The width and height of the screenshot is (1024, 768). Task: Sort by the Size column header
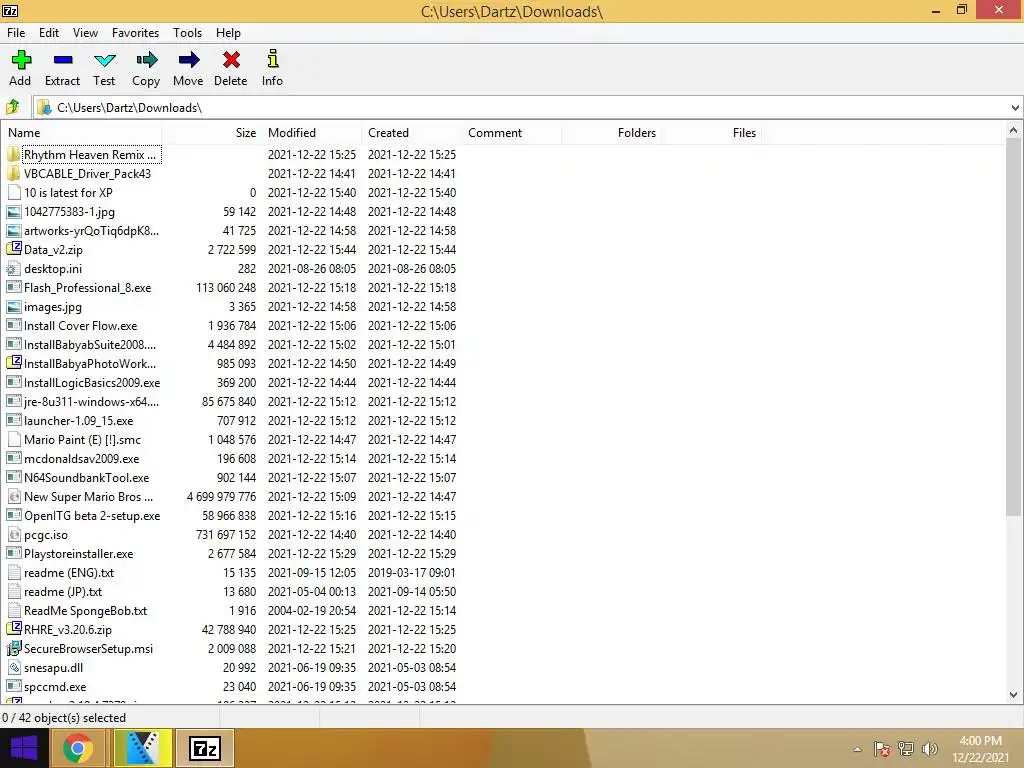click(x=212, y=133)
